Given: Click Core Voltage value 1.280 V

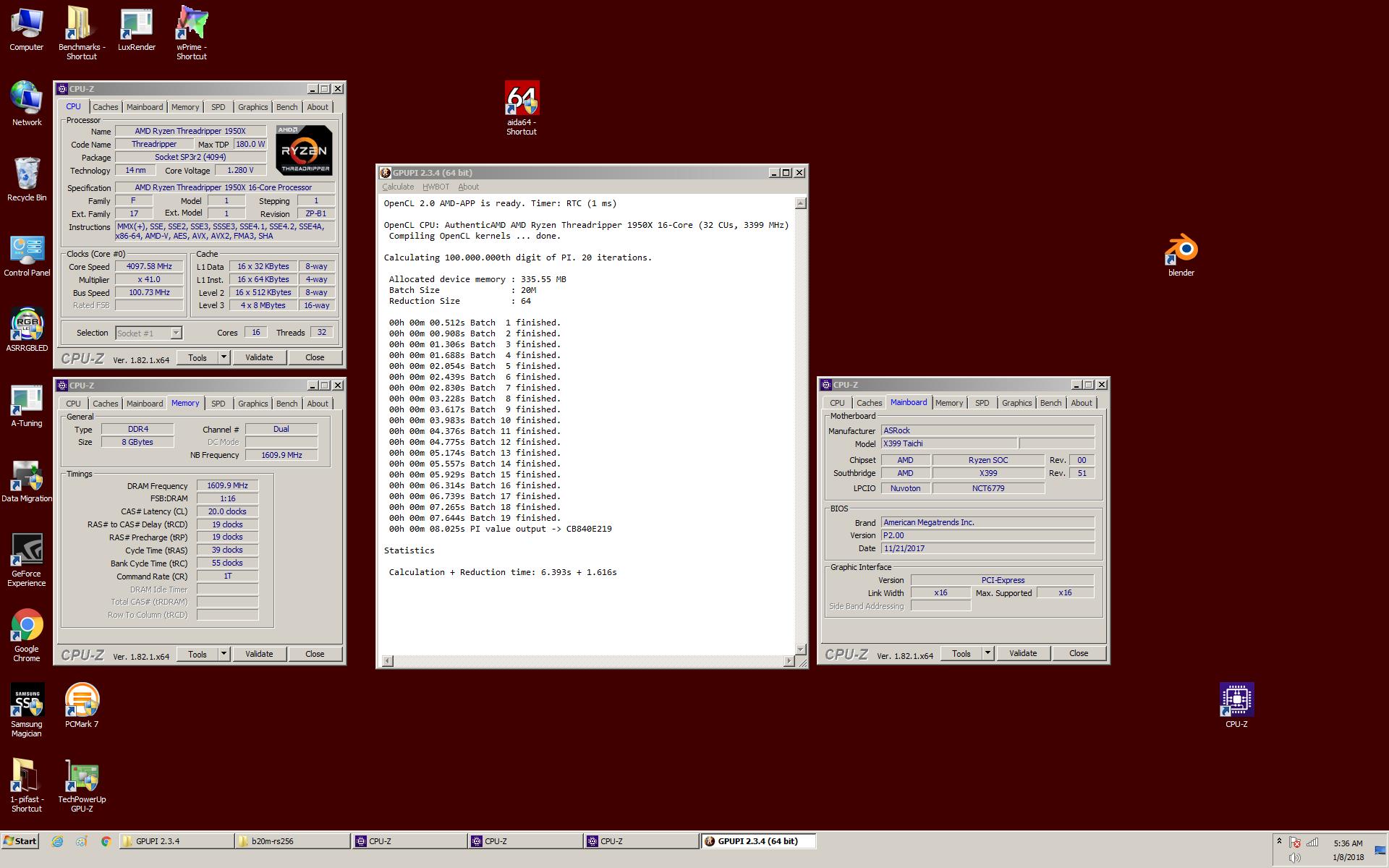Looking at the screenshot, I should click(240, 171).
